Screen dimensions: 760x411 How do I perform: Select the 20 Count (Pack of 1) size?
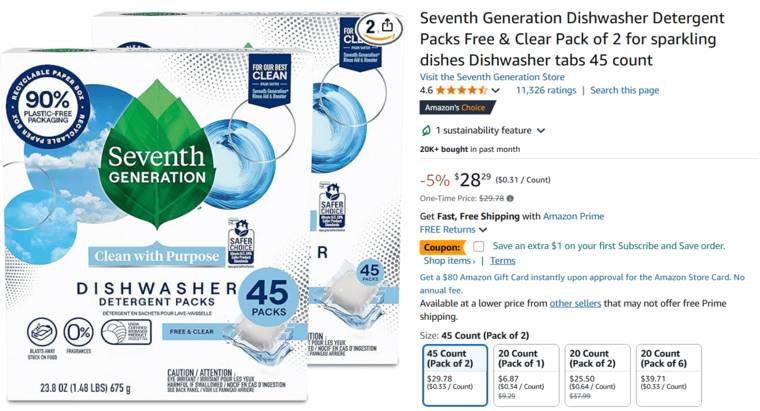pyautogui.click(x=526, y=375)
